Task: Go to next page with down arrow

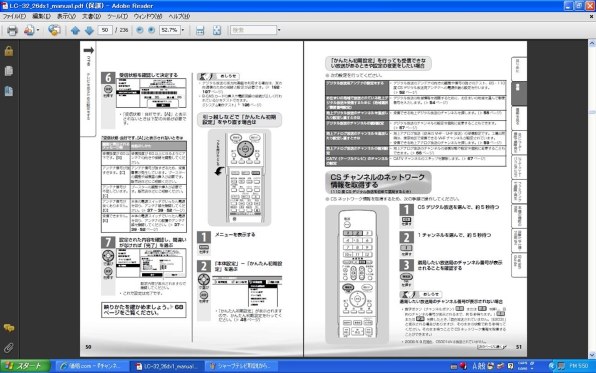Action: tap(89, 30)
